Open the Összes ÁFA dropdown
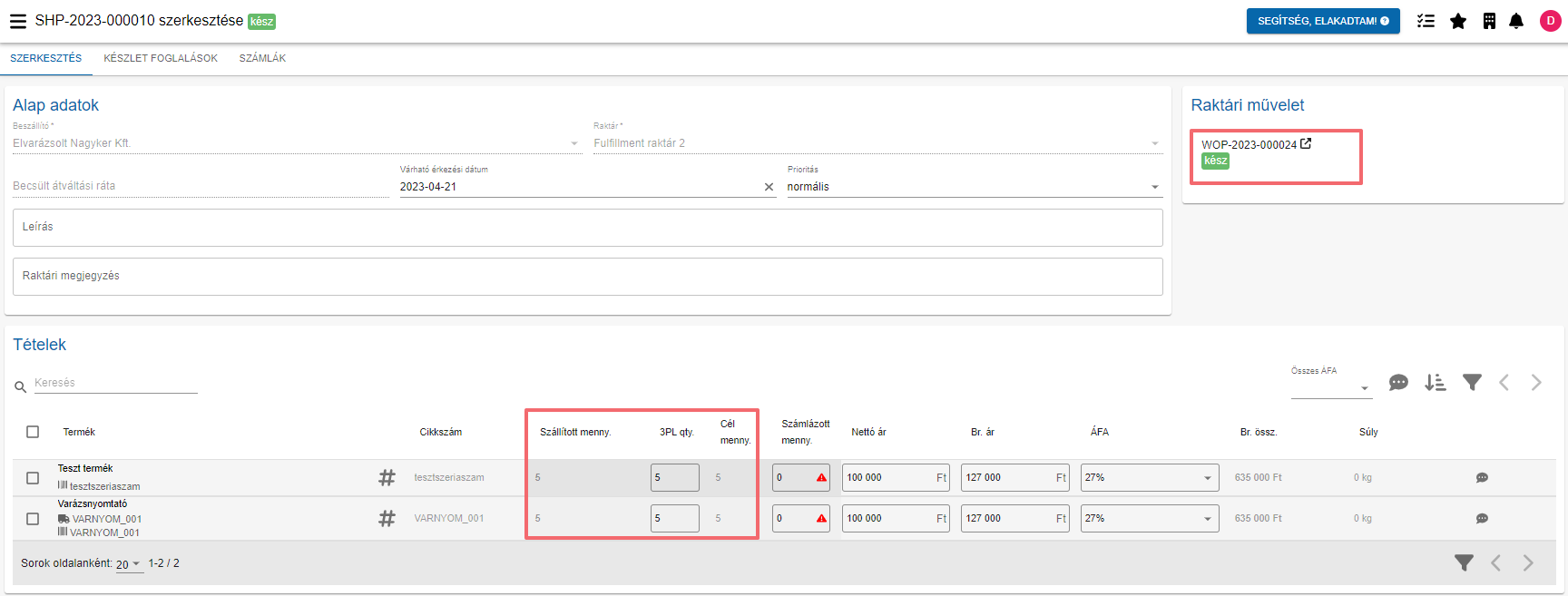This screenshot has width=1568, height=596. pyautogui.click(x=1331, y=387)
